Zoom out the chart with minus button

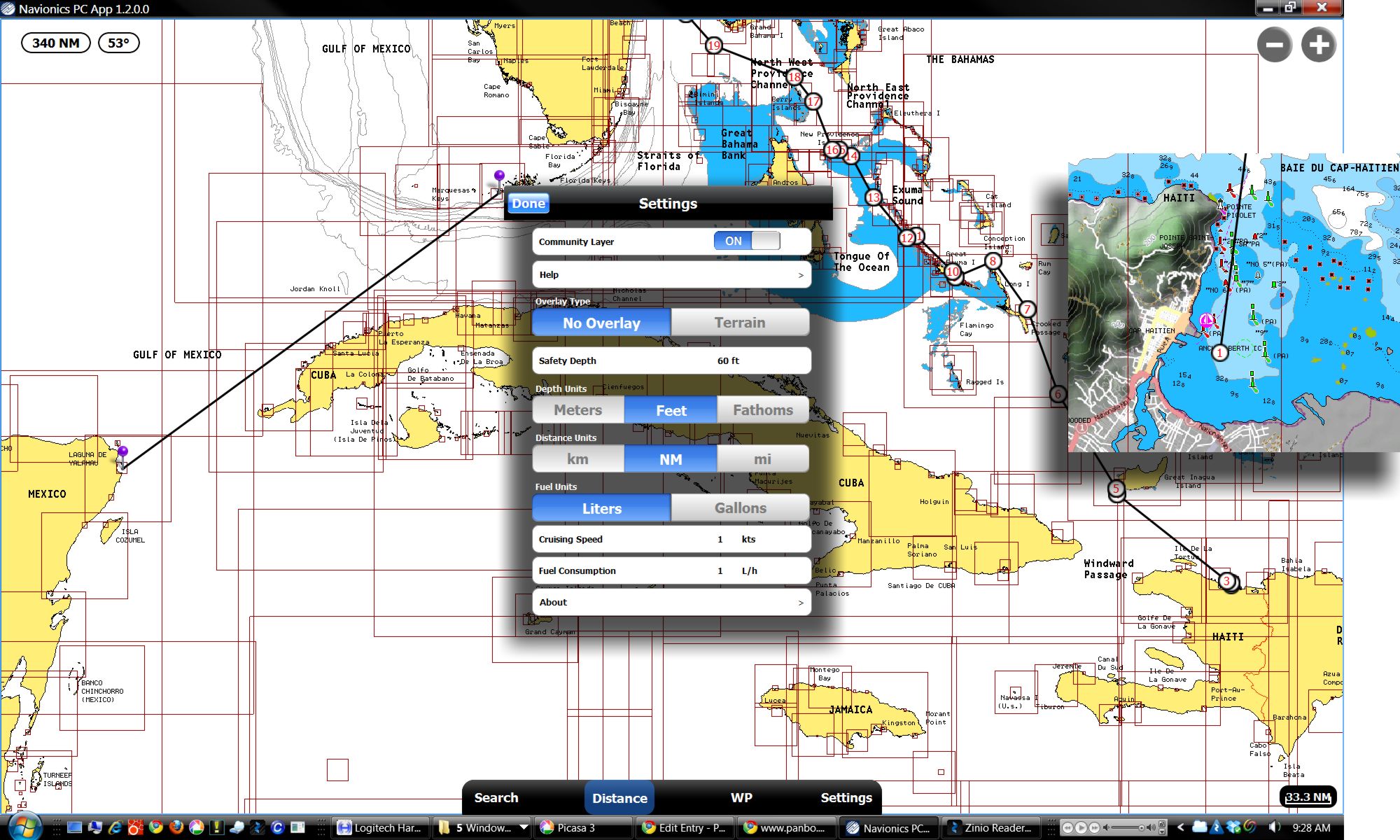tap(1274, 45)
